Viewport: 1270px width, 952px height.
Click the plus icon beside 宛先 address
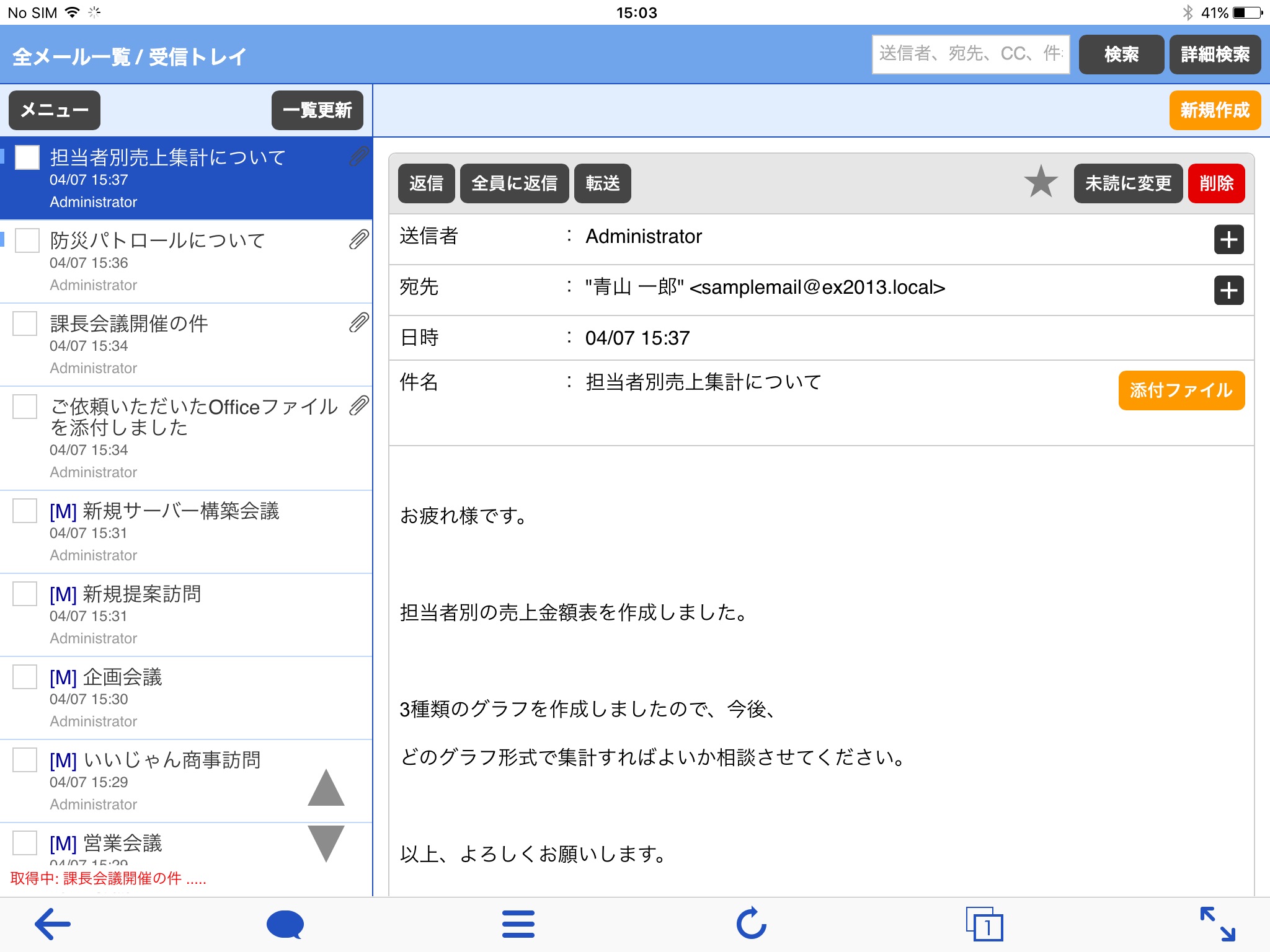[1228, 290]
